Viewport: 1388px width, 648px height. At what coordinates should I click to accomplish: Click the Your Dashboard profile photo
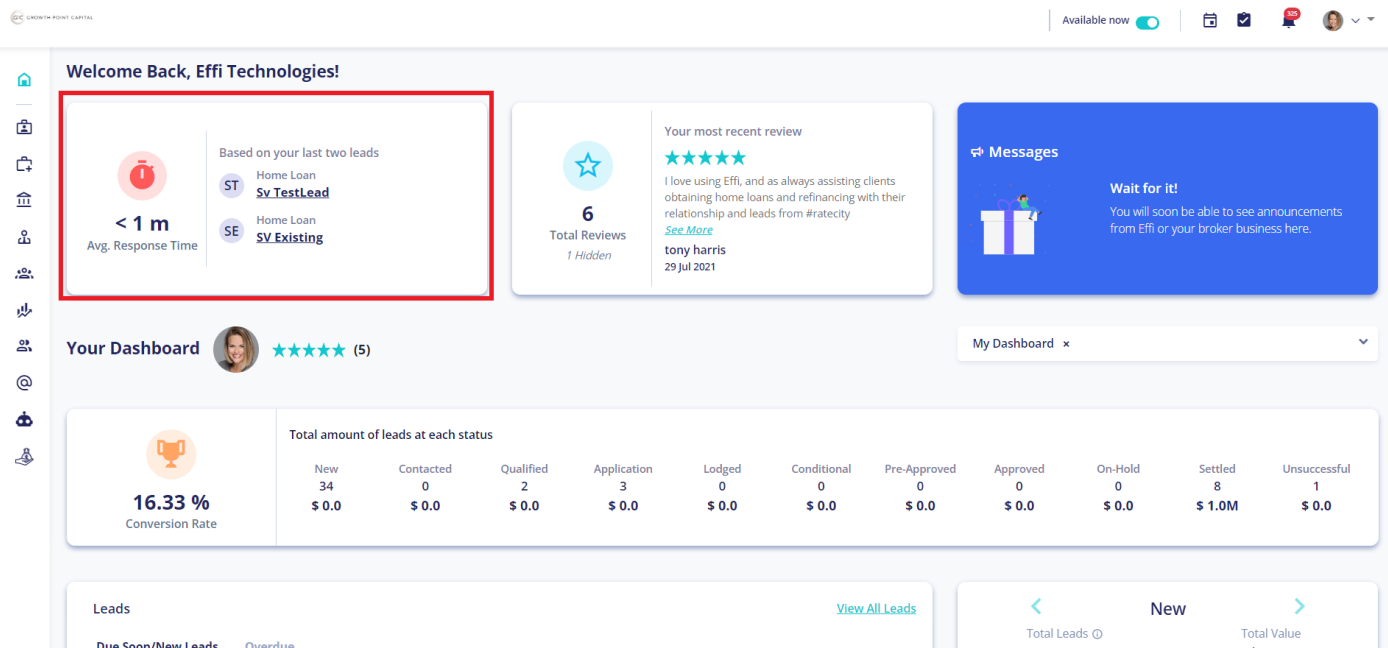tap(236, 349)
